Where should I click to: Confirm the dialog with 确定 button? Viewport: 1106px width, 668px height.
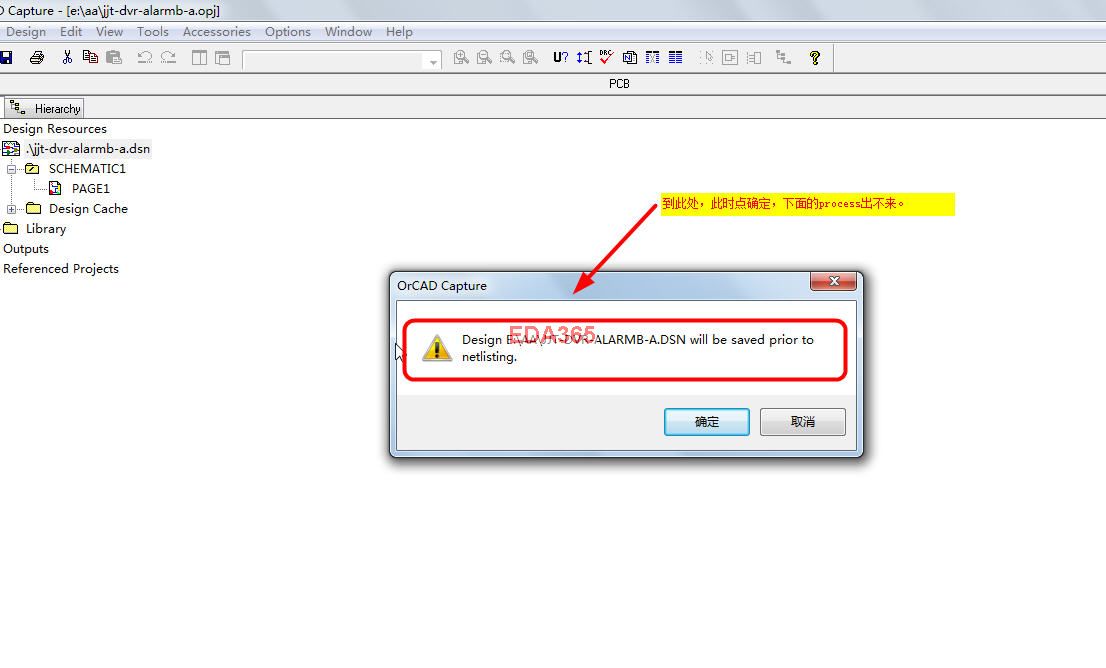[707, 422]
